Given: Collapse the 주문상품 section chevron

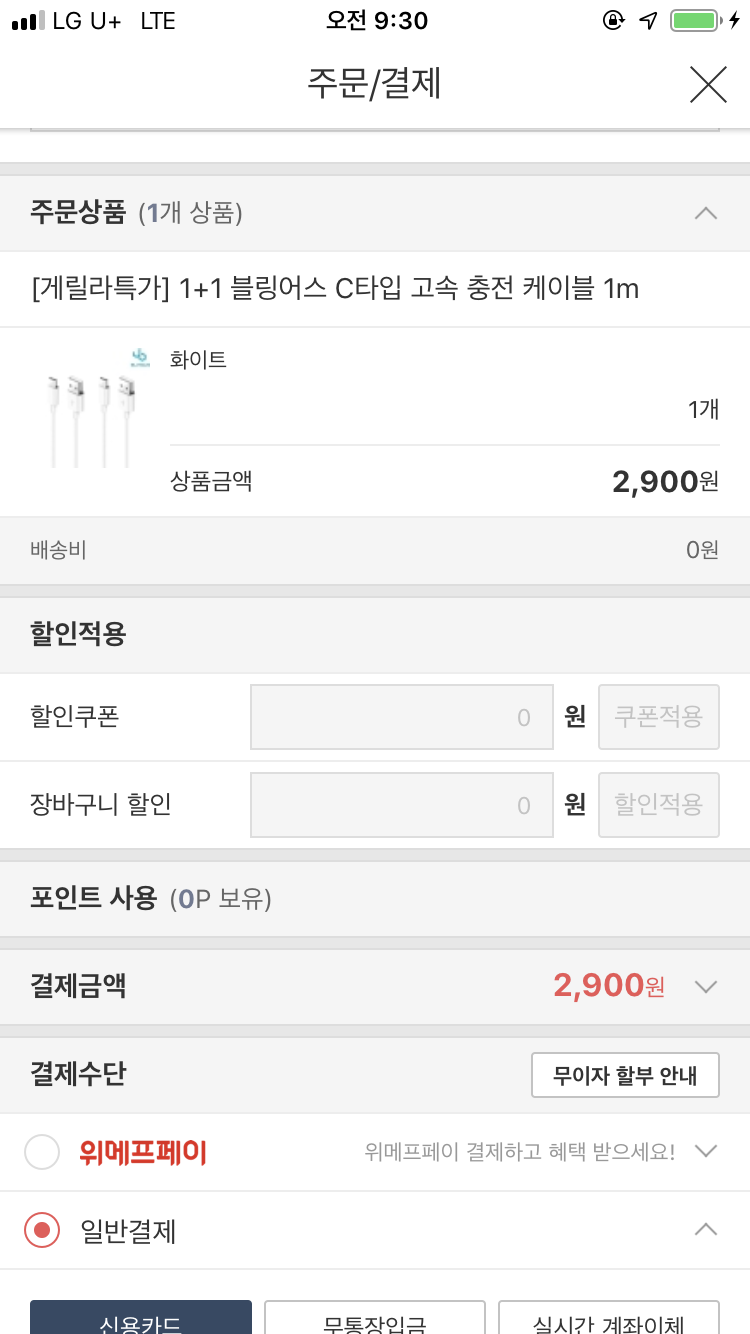Looking at the screenshot, I should [x=706, y=213].
